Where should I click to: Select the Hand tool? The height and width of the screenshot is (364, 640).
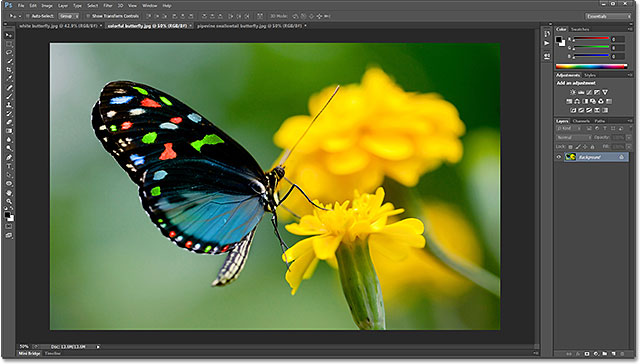tap(9, 193)
